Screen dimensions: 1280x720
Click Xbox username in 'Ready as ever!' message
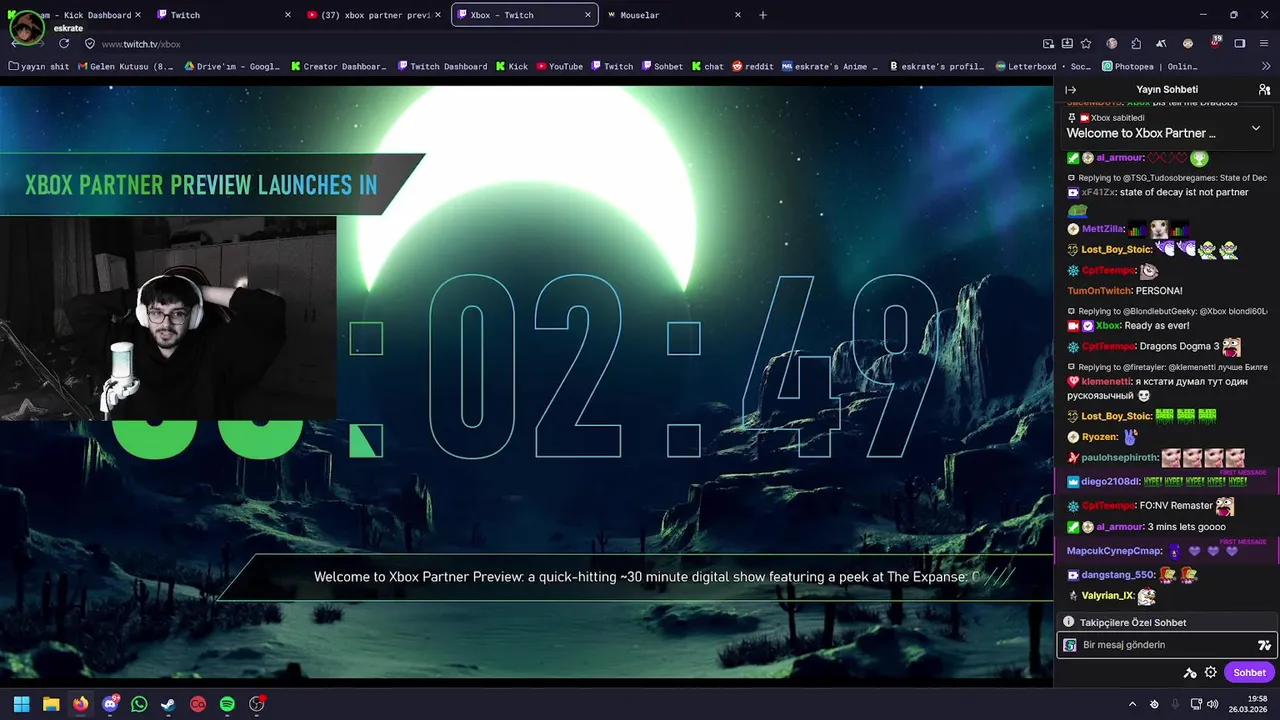pos(1108,325)
